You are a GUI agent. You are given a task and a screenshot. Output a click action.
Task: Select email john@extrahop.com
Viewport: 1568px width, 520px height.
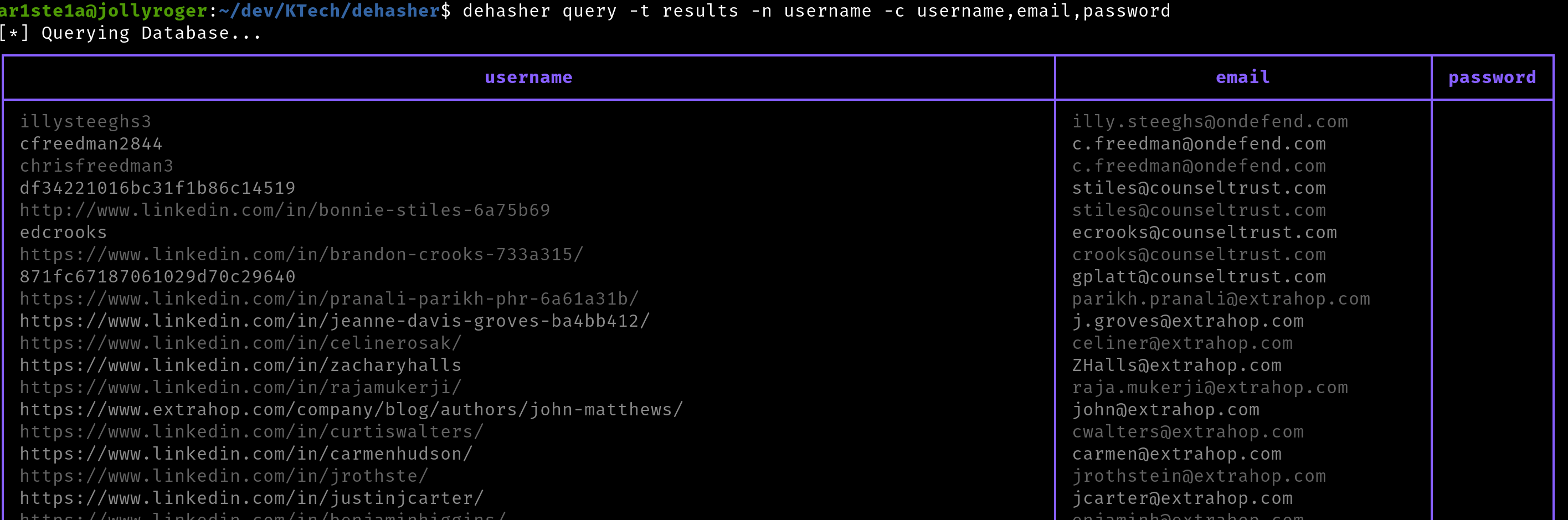pos(1166,410)
